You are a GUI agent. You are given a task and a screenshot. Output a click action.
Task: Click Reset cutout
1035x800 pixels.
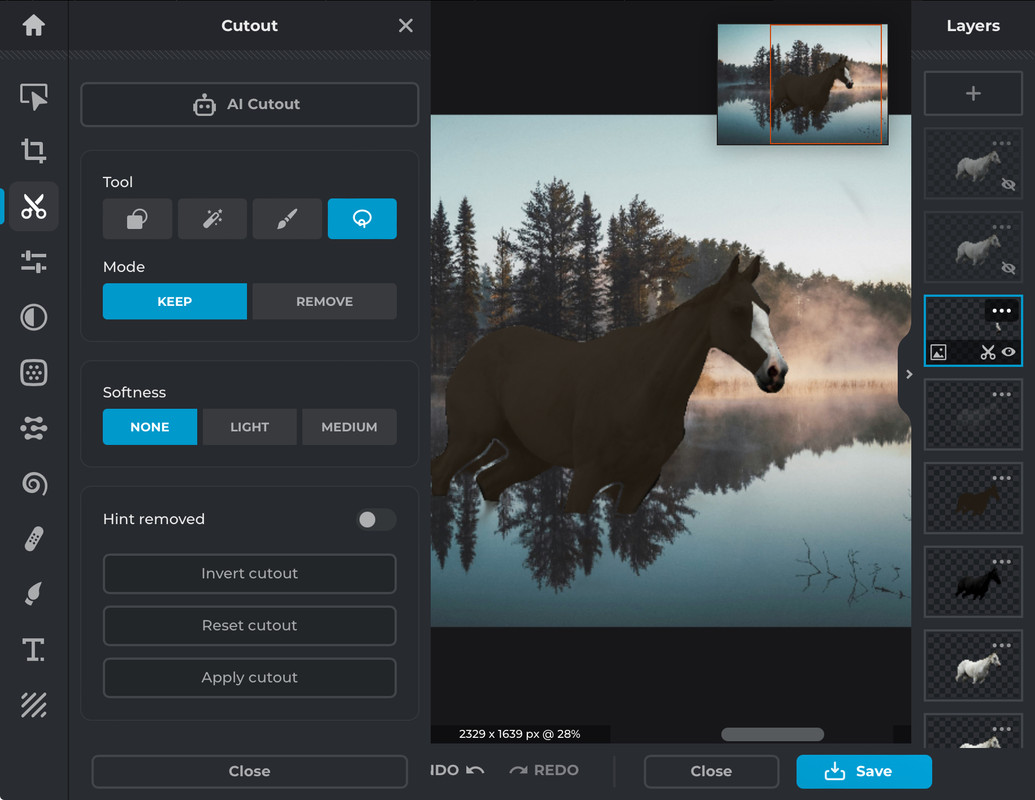[x=250, y=626]
